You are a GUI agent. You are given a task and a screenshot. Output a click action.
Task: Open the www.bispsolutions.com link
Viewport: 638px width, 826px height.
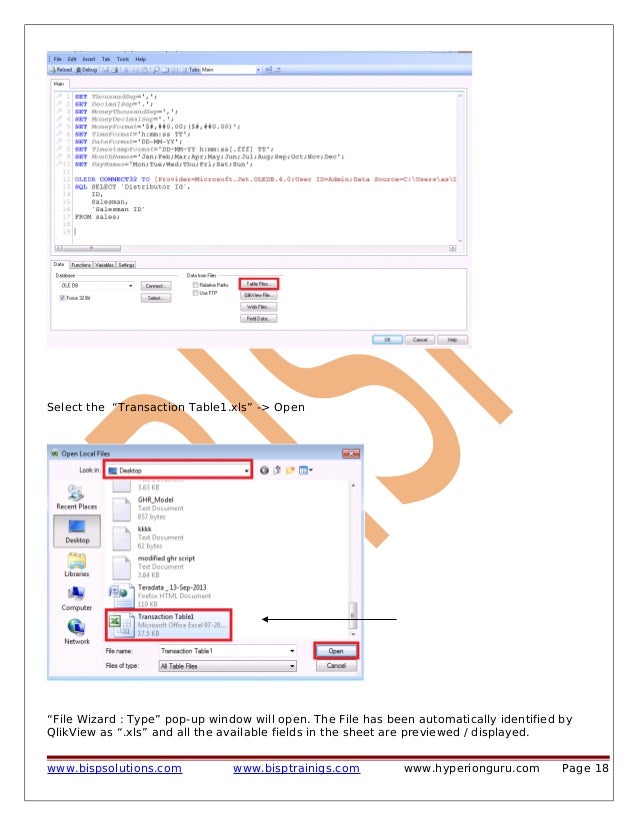tap(114, 769)
